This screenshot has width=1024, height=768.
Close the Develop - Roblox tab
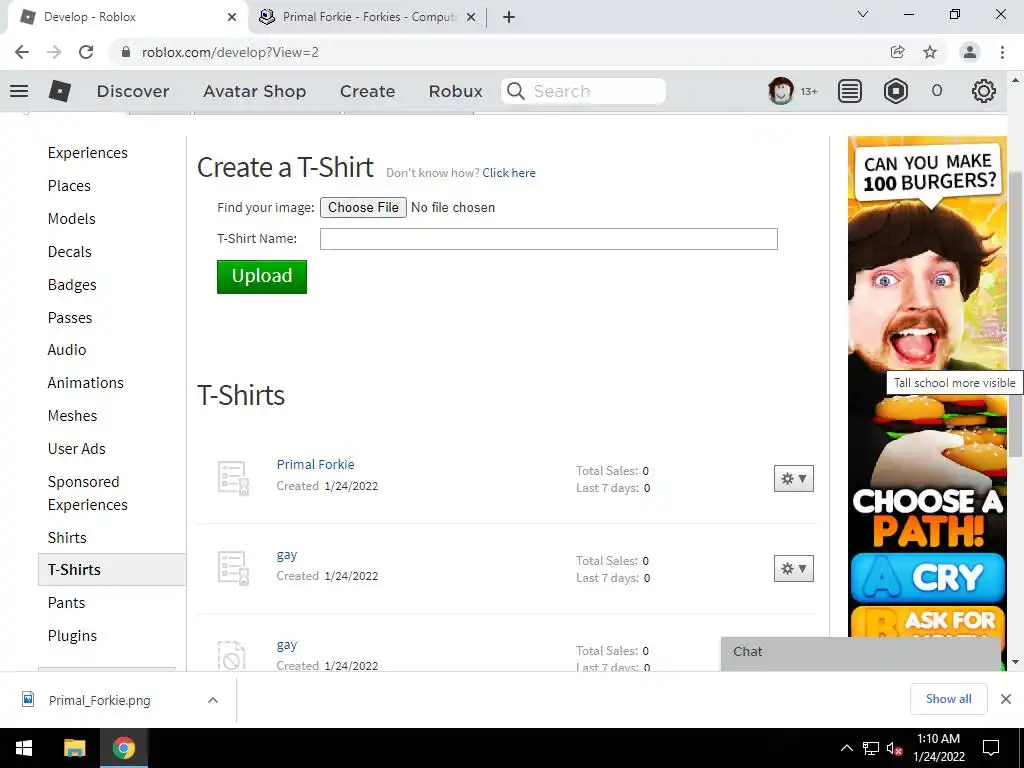(x=232, y=18)
